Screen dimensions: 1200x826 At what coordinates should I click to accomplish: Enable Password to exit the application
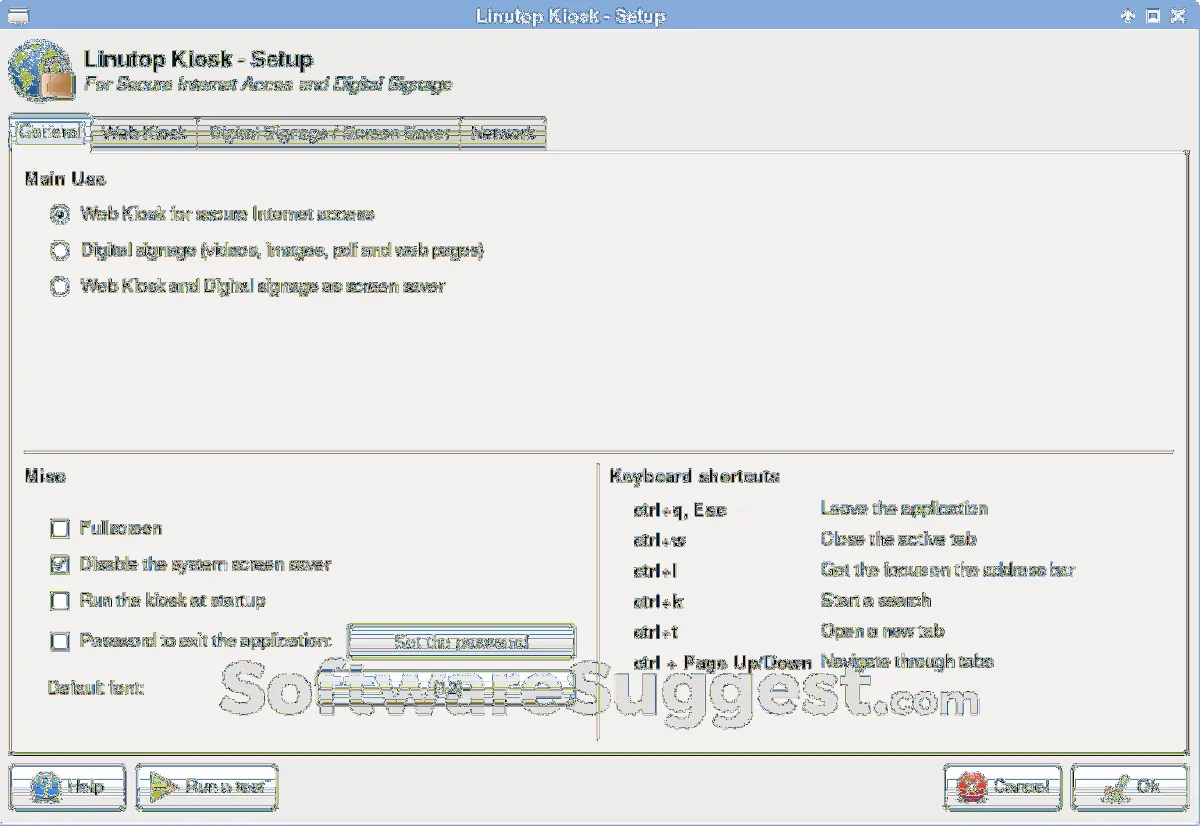coord(60,640)
